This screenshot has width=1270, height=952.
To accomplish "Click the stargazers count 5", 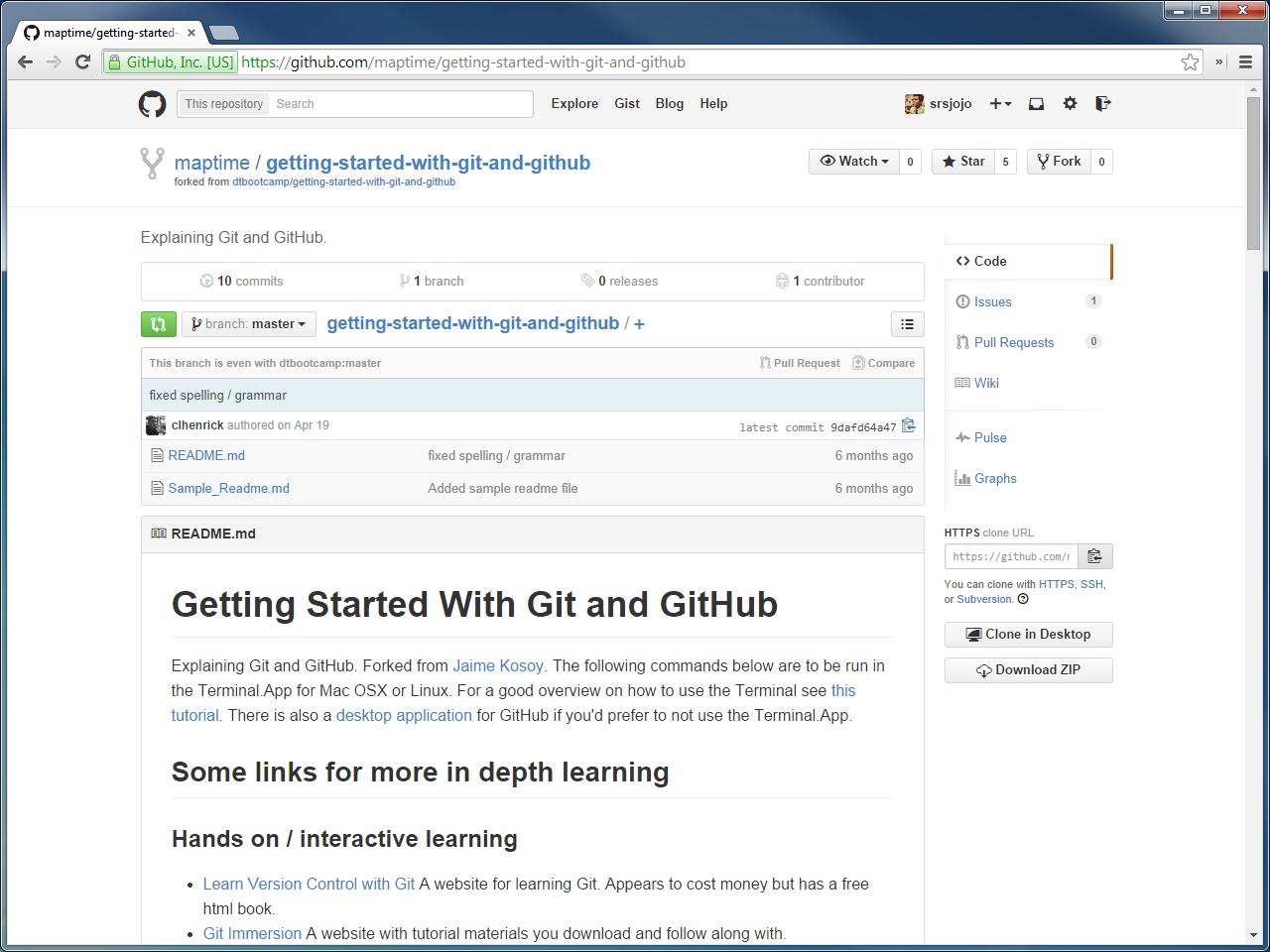I will click(1005, 162).
